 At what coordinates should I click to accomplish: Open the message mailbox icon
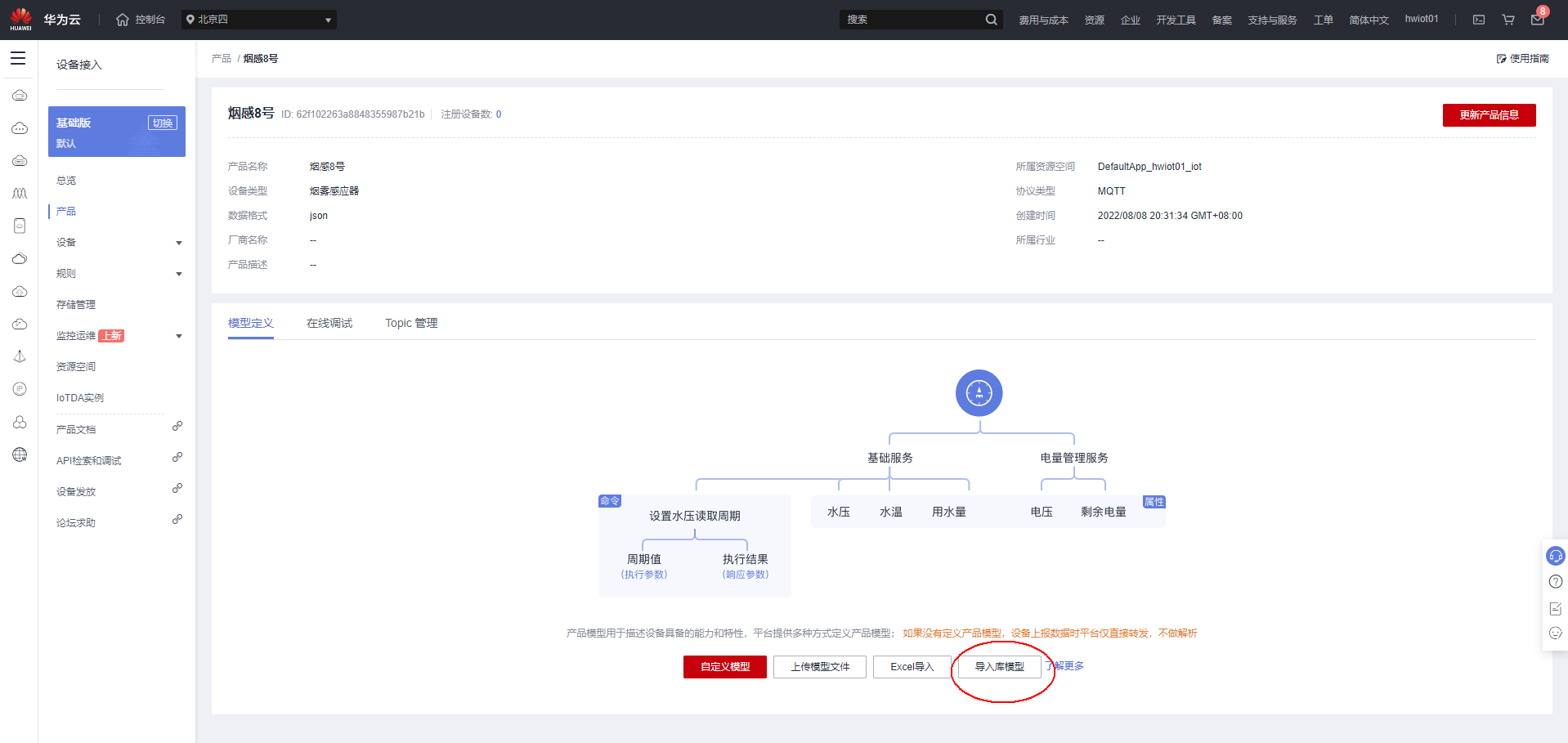pos(1538,20)
